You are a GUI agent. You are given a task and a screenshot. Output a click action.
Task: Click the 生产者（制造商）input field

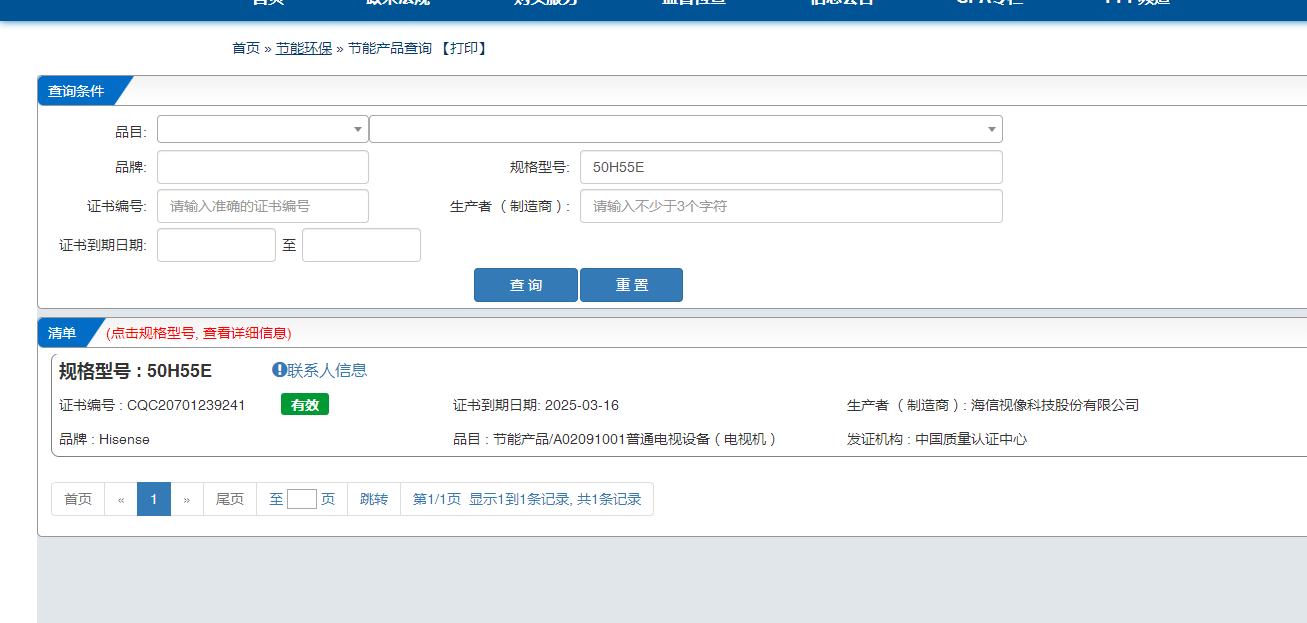pos(791,206)
